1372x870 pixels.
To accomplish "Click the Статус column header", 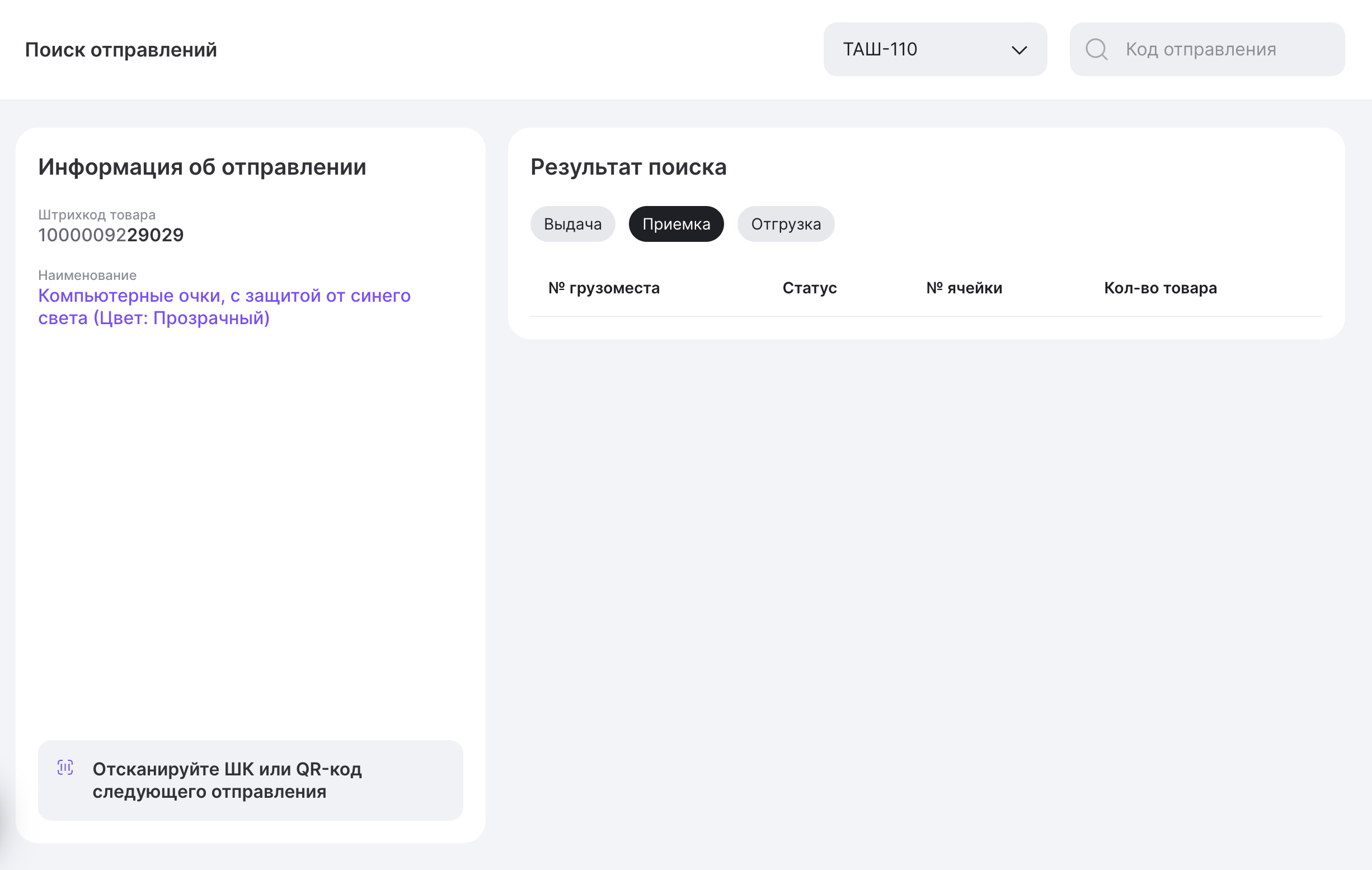I will click(x=809, y=288).
